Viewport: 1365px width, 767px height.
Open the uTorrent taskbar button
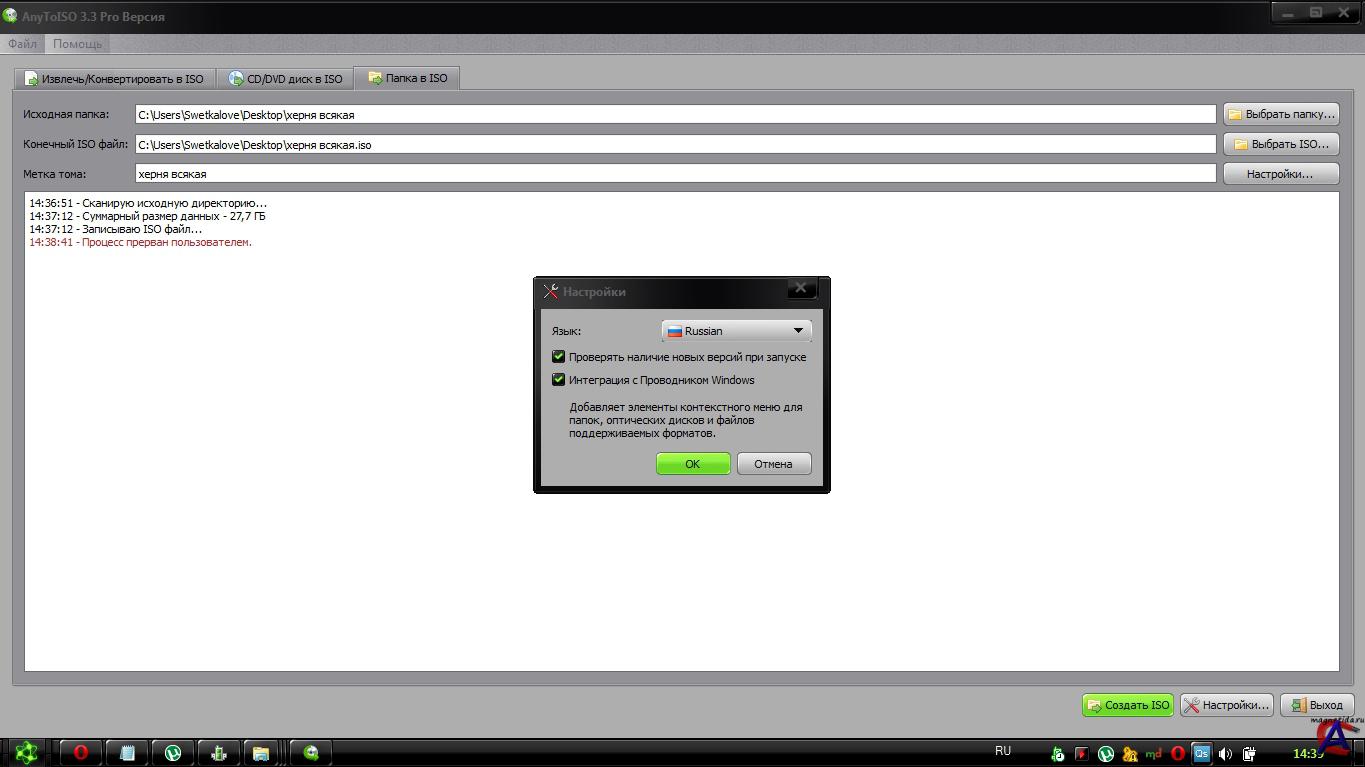tap(173, 753)
